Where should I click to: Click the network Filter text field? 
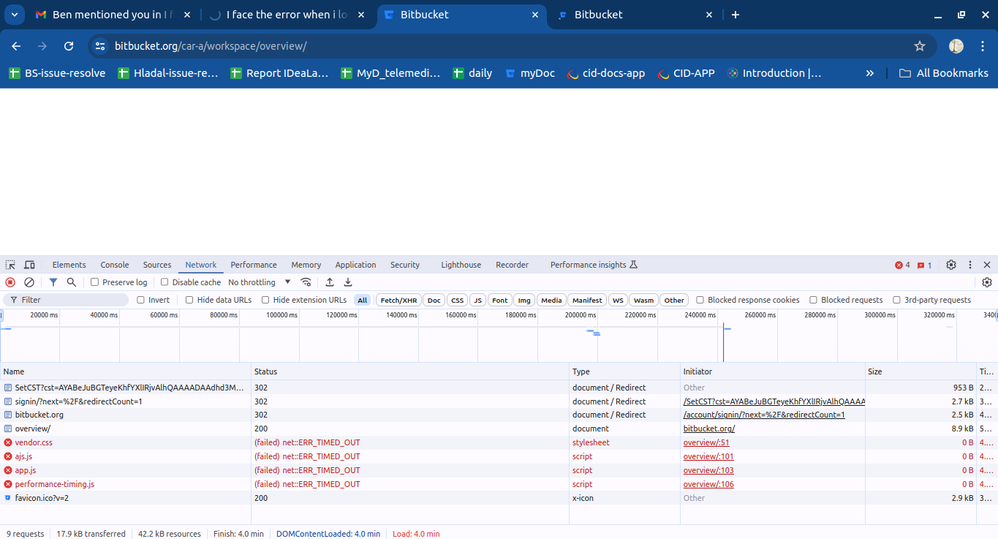coord(66,300)
